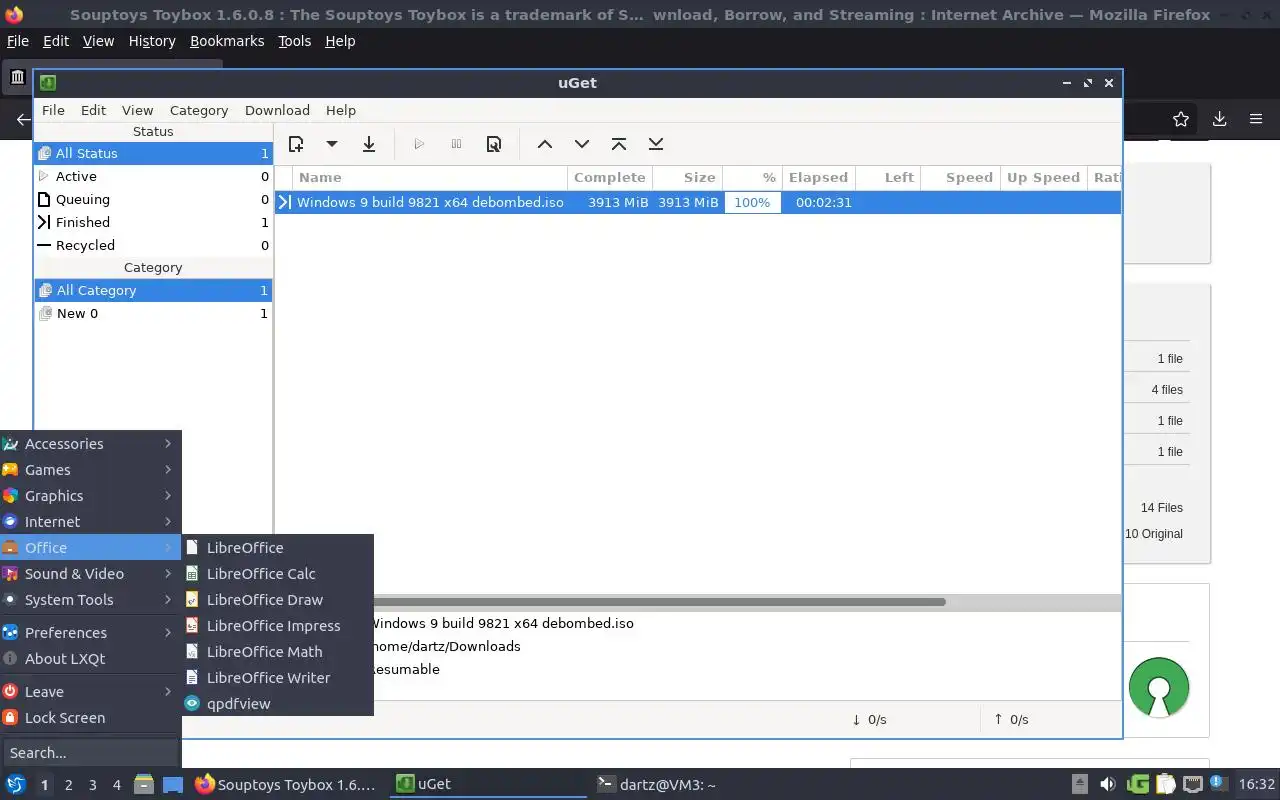The height and width of the screenshot is (800, 1280).
Task: Expand System Tools submenu
Action: [x=90, y=600]
